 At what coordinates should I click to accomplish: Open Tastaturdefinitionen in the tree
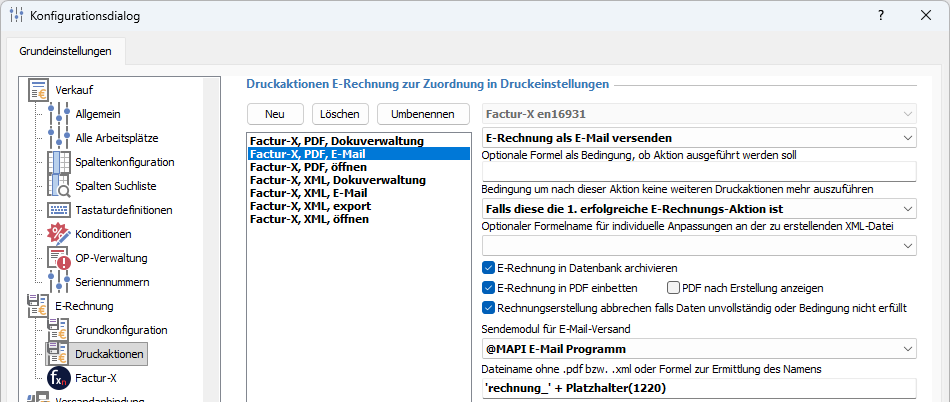pos(124,210)
